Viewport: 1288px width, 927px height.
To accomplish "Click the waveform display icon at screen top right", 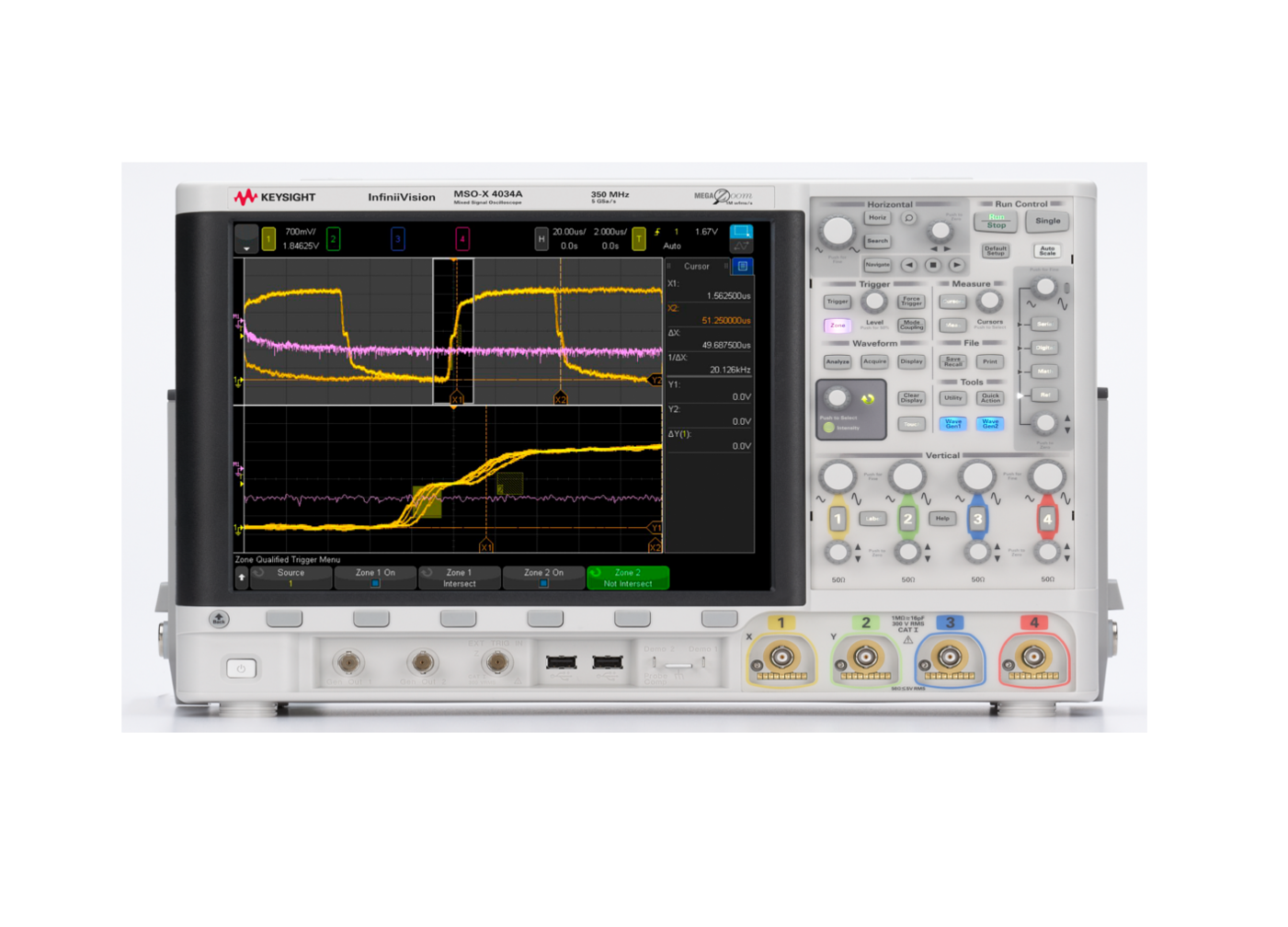I will point(739,237).
